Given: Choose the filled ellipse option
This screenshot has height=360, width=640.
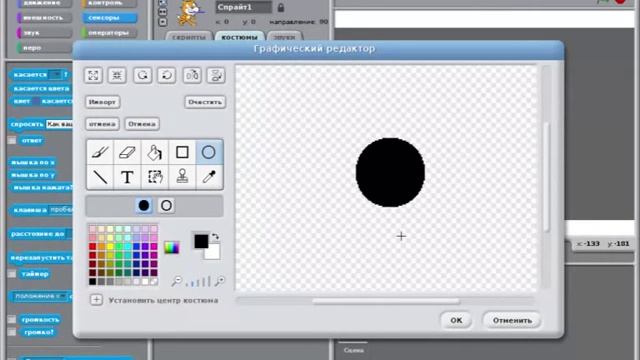Looking at the screenshot, I should click(144, 205).
